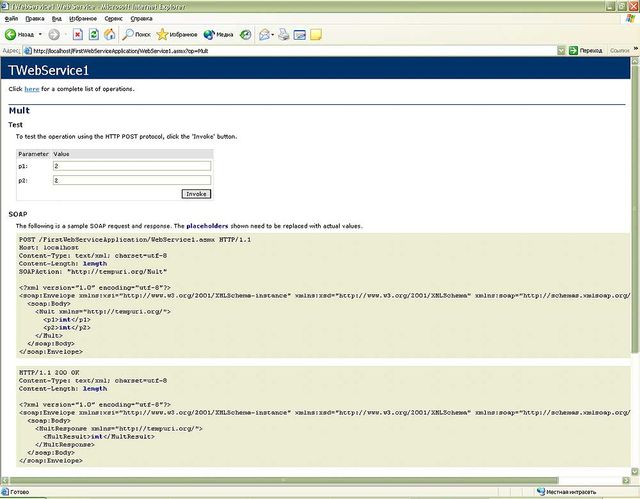Viewport: 640px width, 499px height.
Task: Go to the Home page icon
Action: coord(109,35)
